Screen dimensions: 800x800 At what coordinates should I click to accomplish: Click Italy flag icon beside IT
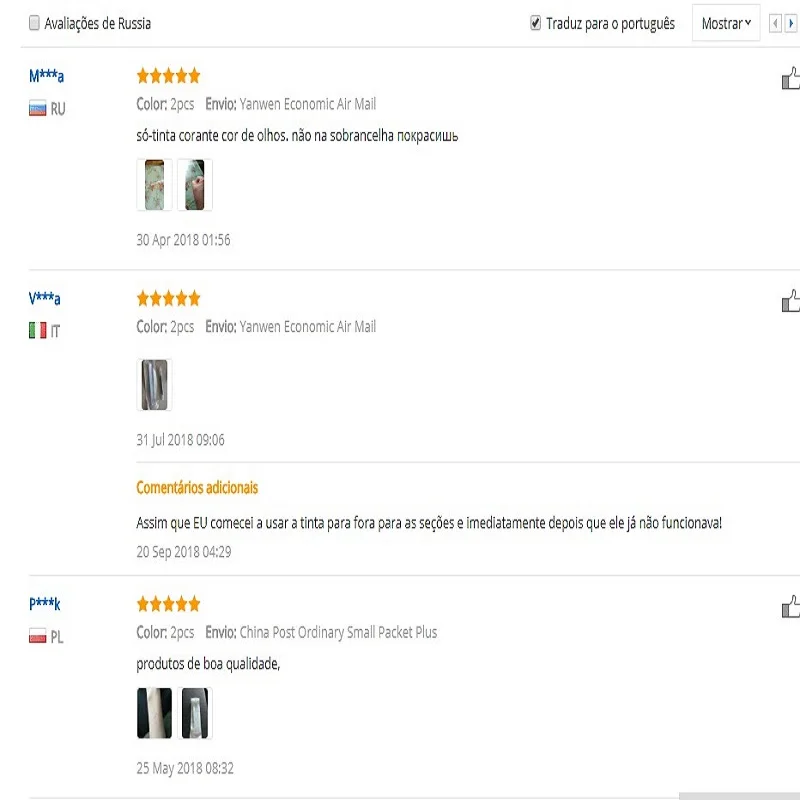(38, 331)
